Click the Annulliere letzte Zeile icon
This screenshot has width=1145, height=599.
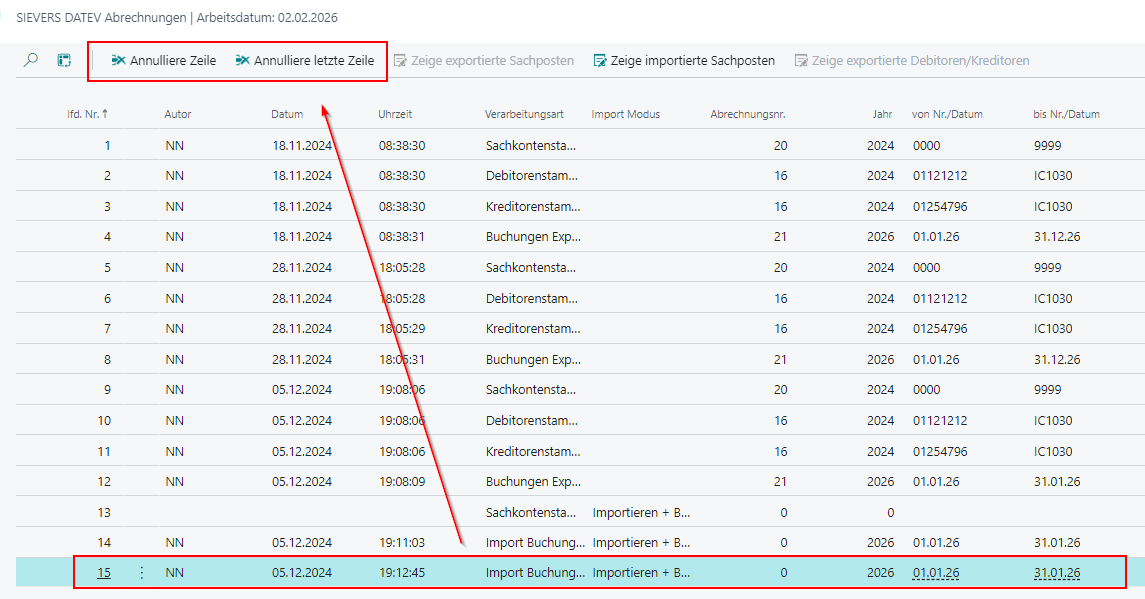(x=242, y=61)
